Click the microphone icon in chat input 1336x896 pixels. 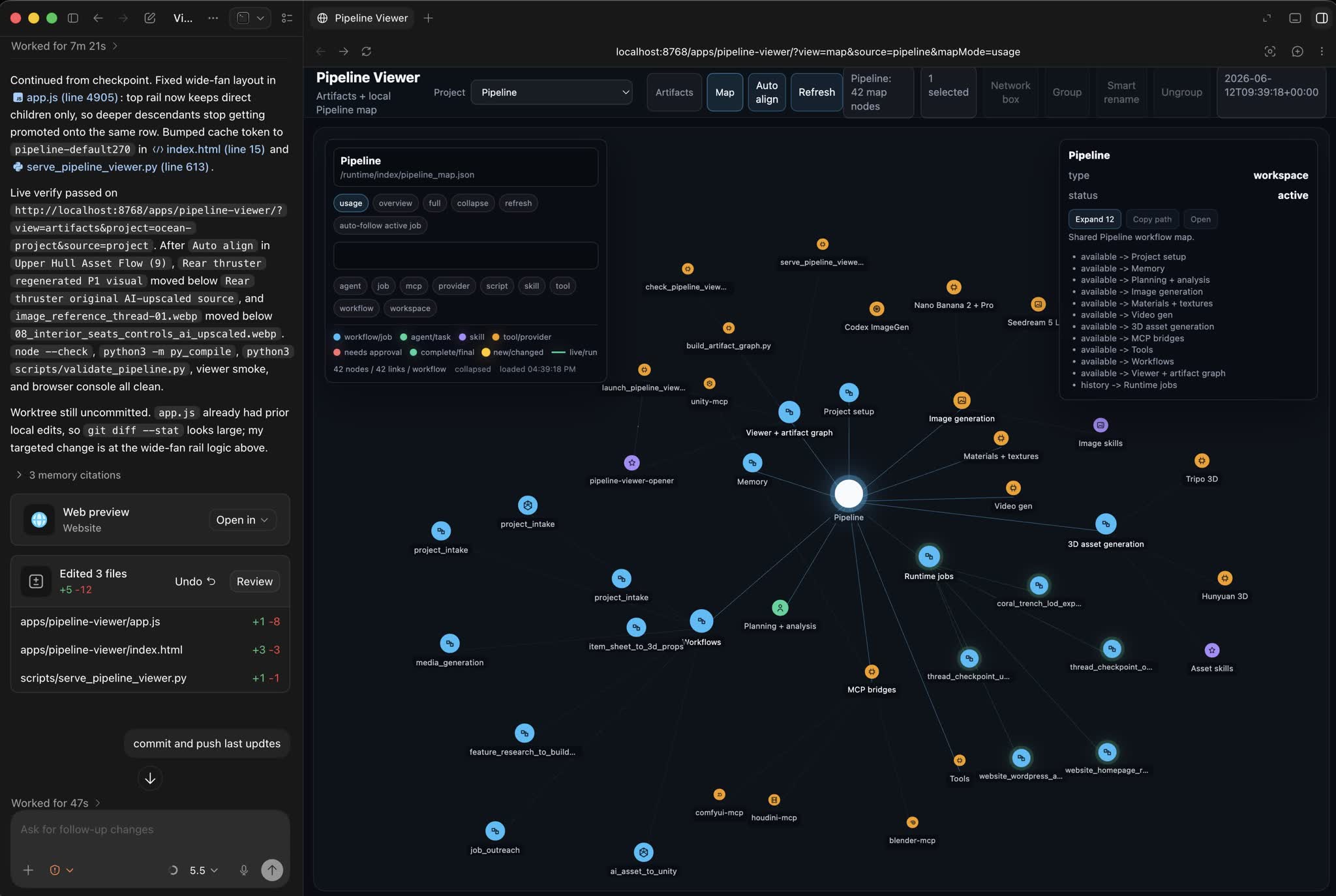tap(243, 870)
